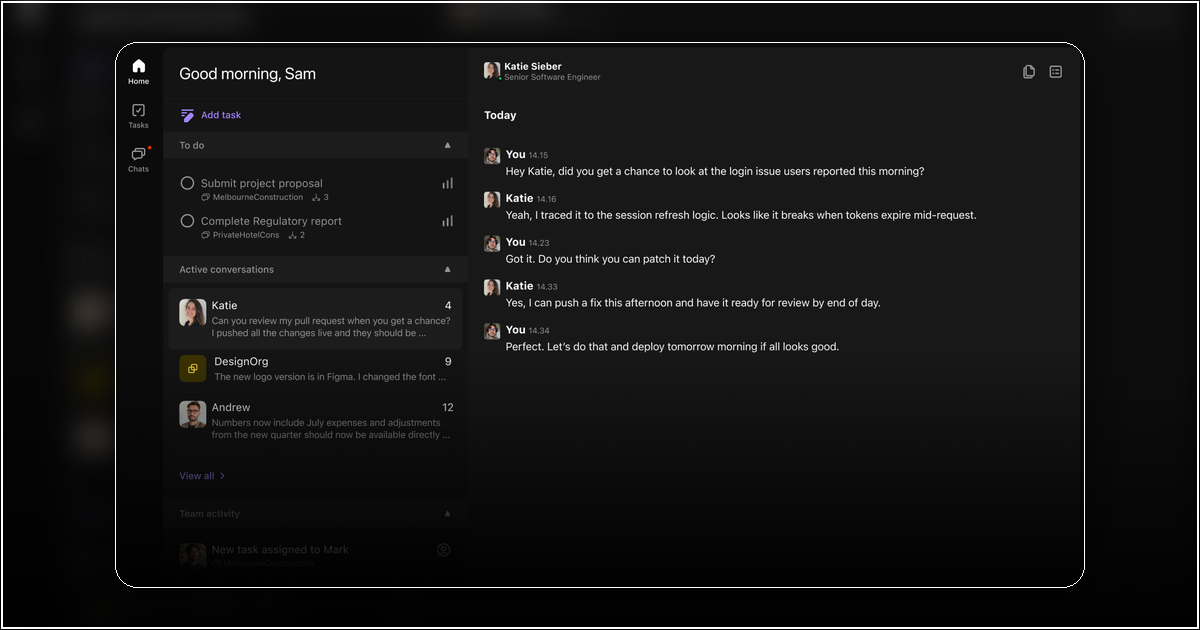Click the person icon beside Mark's task
The width and height of the screenshot is (1200, 630).
pyautogui.click(x=444, y=550)
